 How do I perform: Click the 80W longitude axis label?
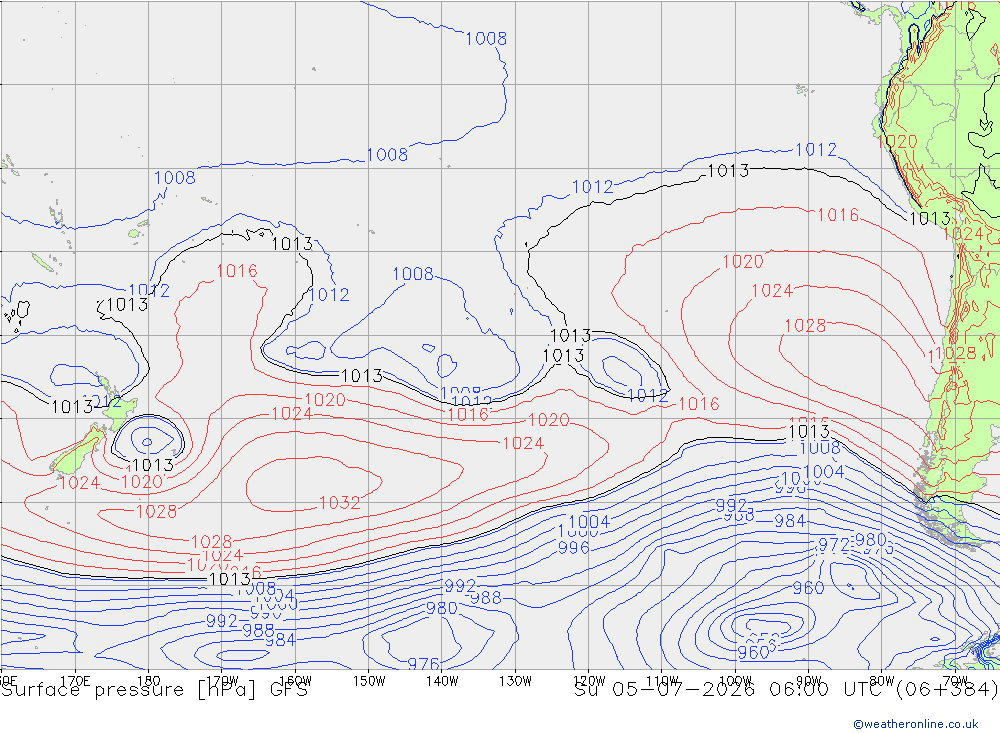[x=882, y=680]
